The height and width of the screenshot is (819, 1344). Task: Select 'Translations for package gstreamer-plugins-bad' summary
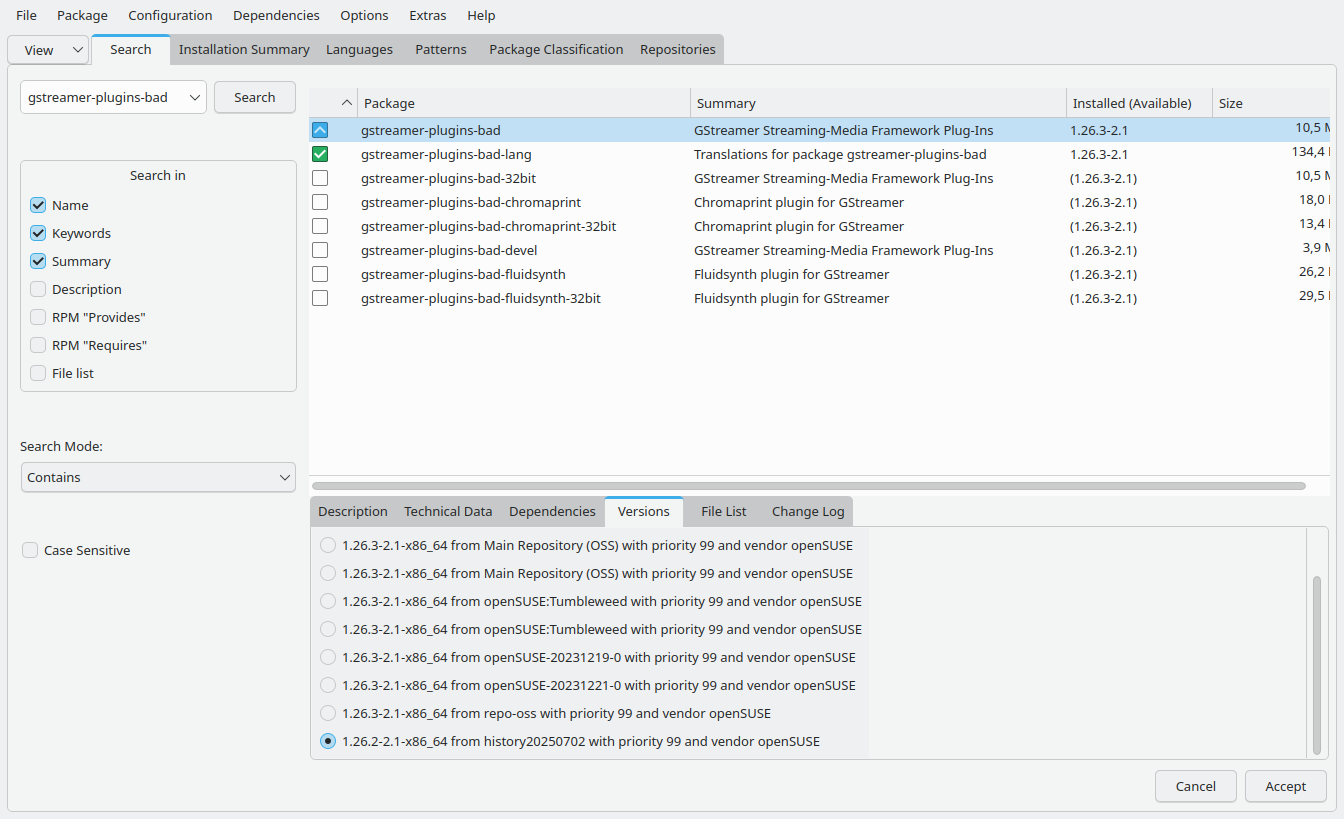pos(840,154)
